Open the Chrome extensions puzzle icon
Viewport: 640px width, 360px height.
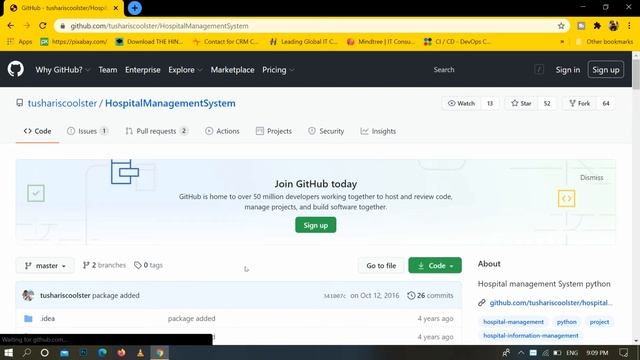click(x=597, y=26)
